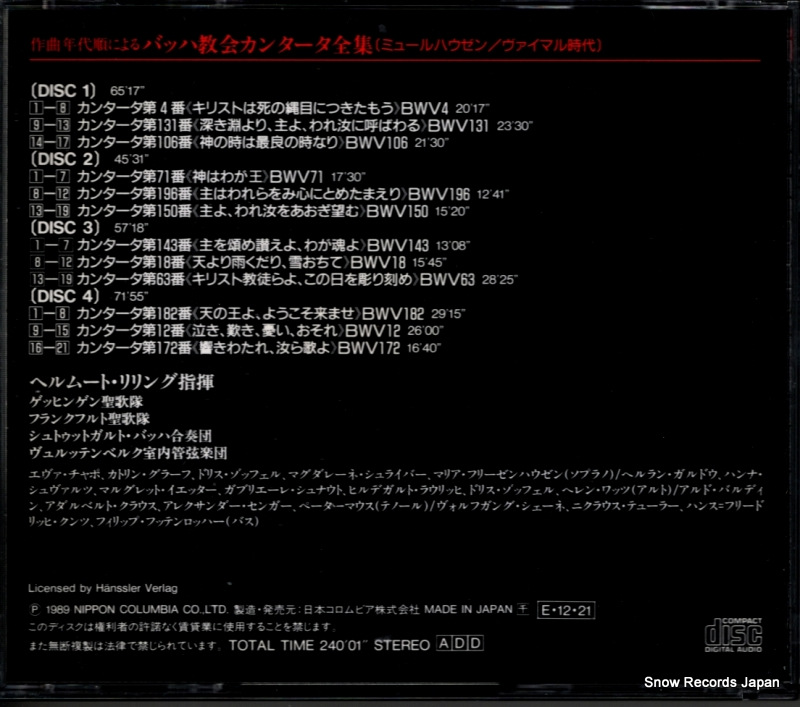This screenshot has width=800, height=707.
Task: Click the "(DISC 4)" heading
Action: [x=65, y=296]
